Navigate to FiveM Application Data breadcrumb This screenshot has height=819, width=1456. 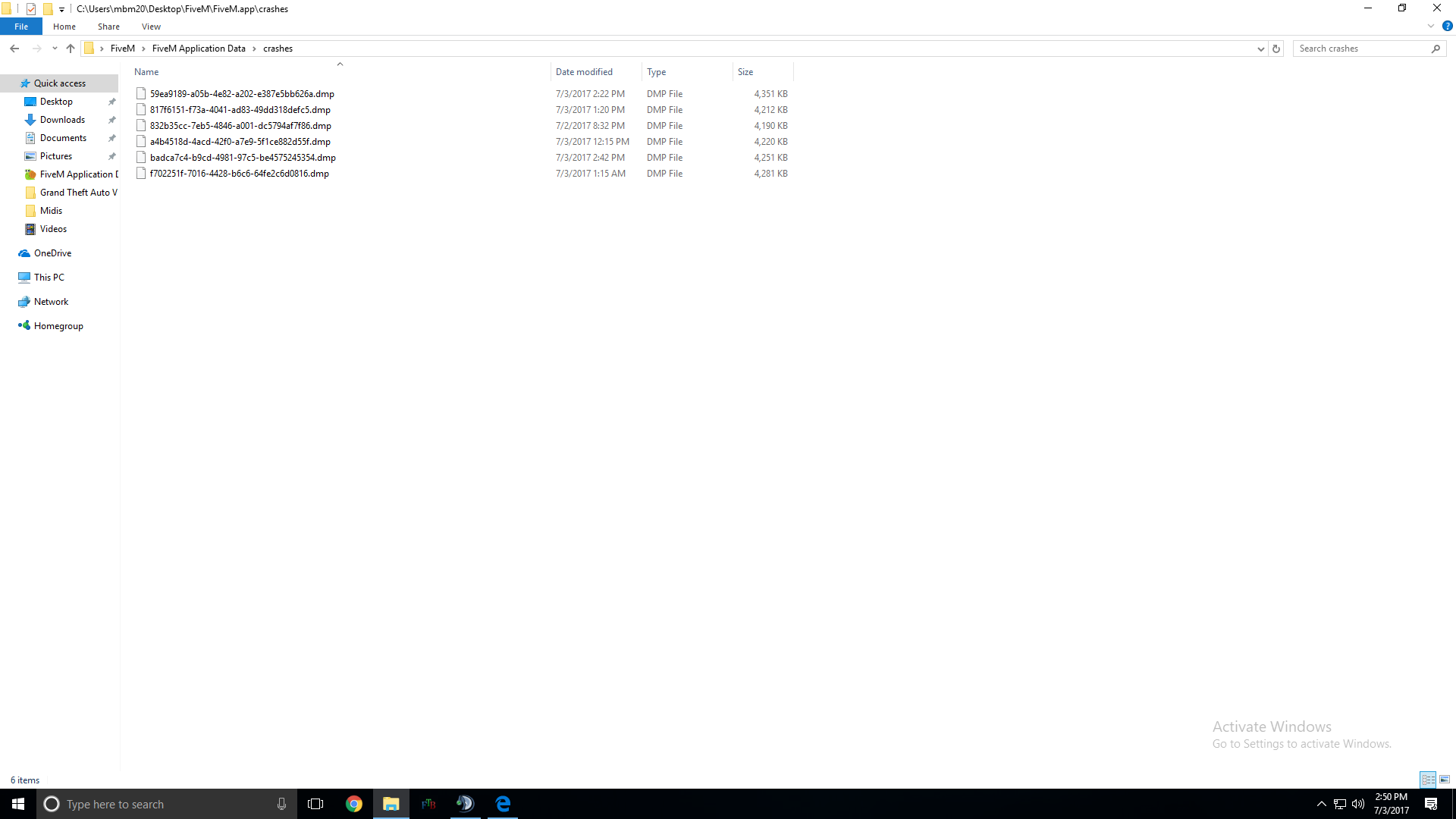[x=199, y=49]
